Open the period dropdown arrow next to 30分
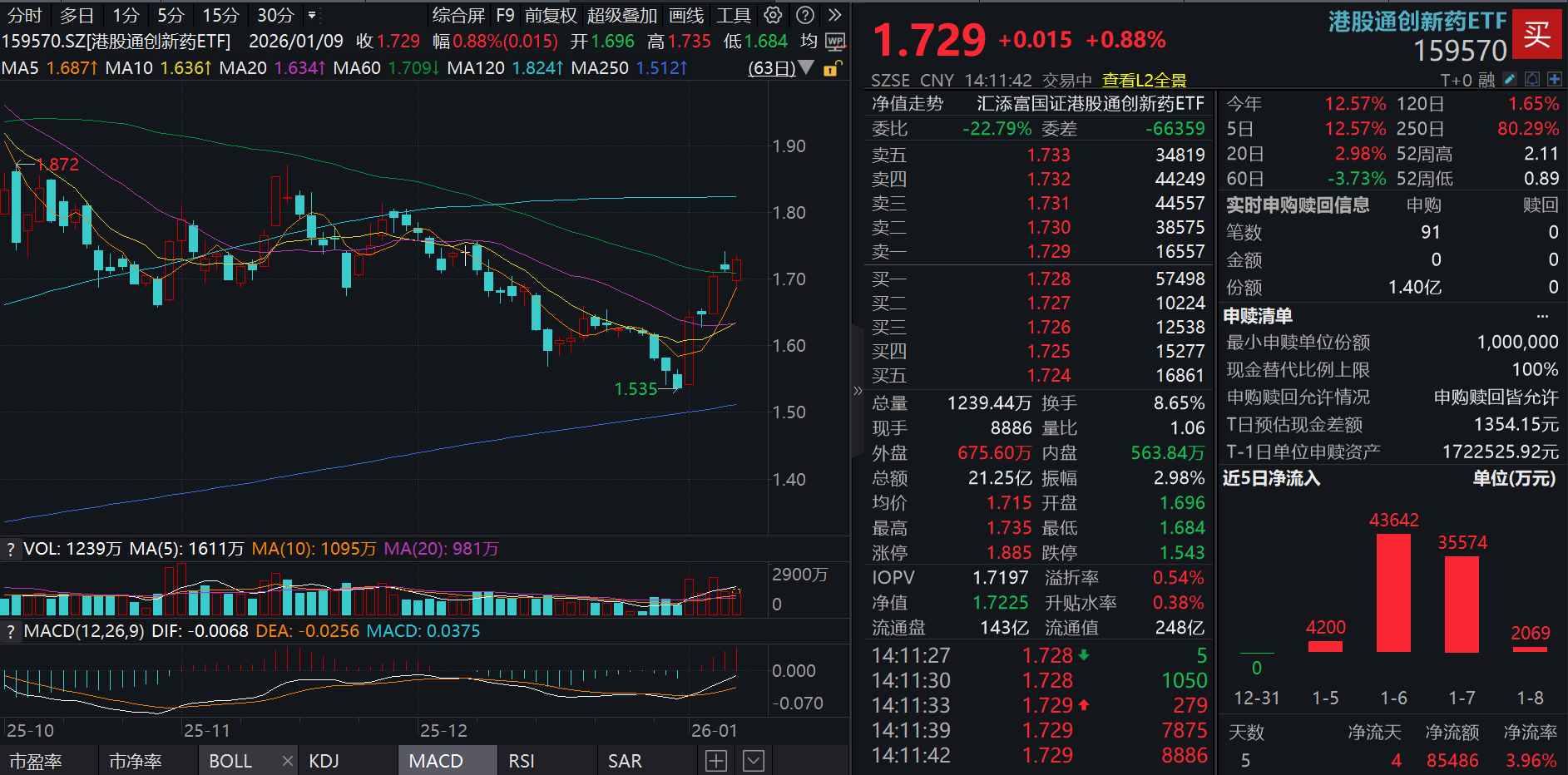Image resolution: width=1568 pixels, height=775 pixels. click(312, 15)
